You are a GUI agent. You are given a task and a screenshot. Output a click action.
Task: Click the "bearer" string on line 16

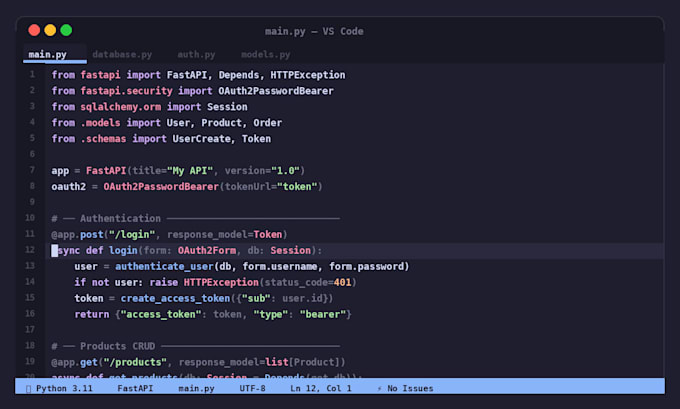point(323,314)
